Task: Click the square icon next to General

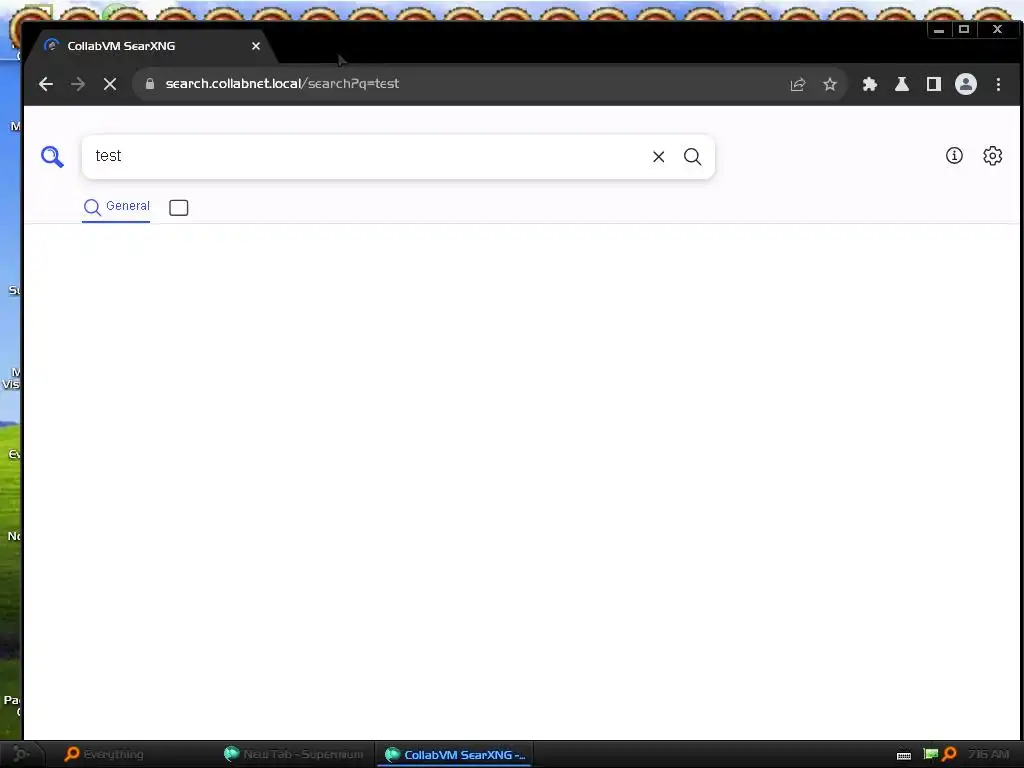Action: (x=178, y=208)
